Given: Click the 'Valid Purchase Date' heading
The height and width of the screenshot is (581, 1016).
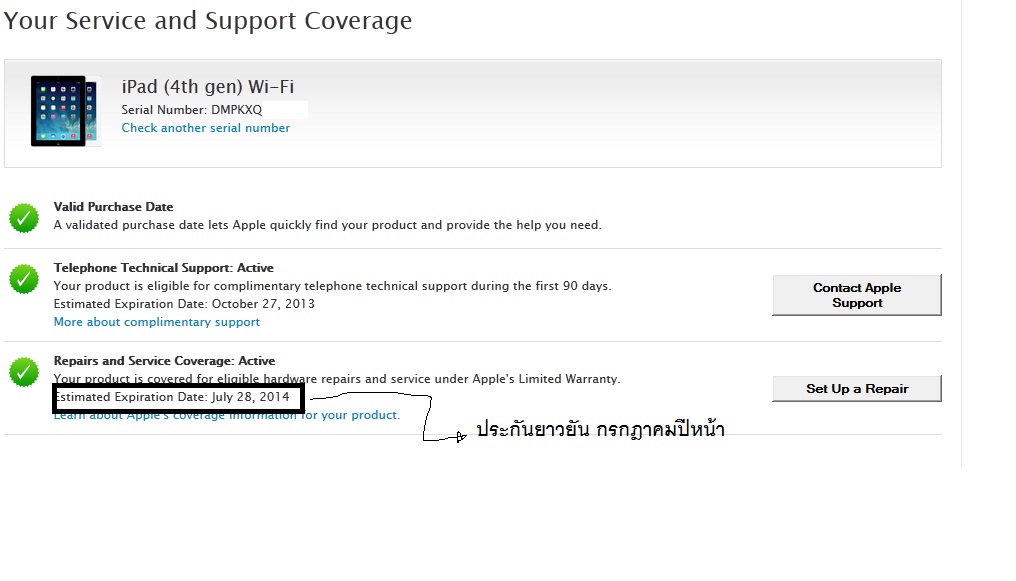Looking at the screenshot, I should (113, 207).
